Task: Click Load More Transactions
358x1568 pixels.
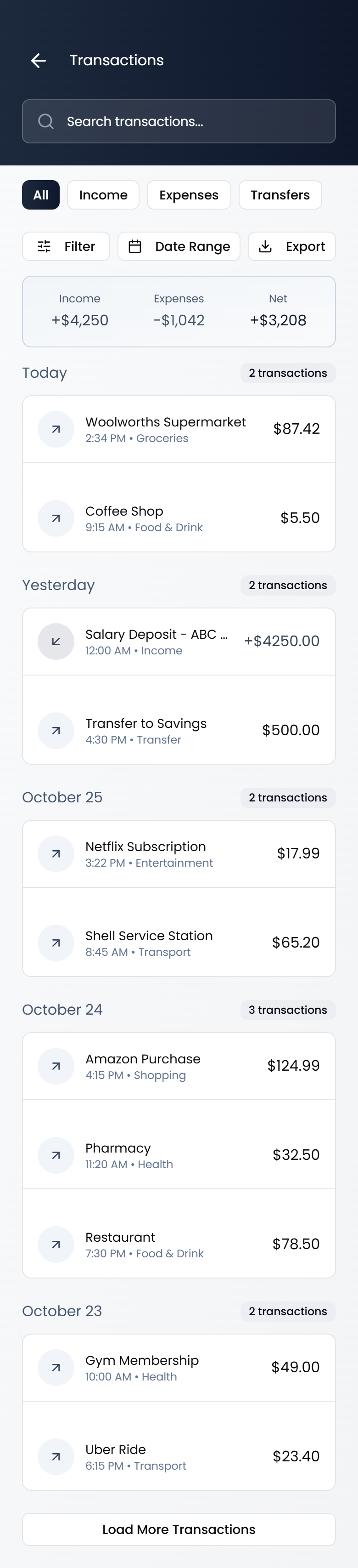Action: click(179, 1529)
